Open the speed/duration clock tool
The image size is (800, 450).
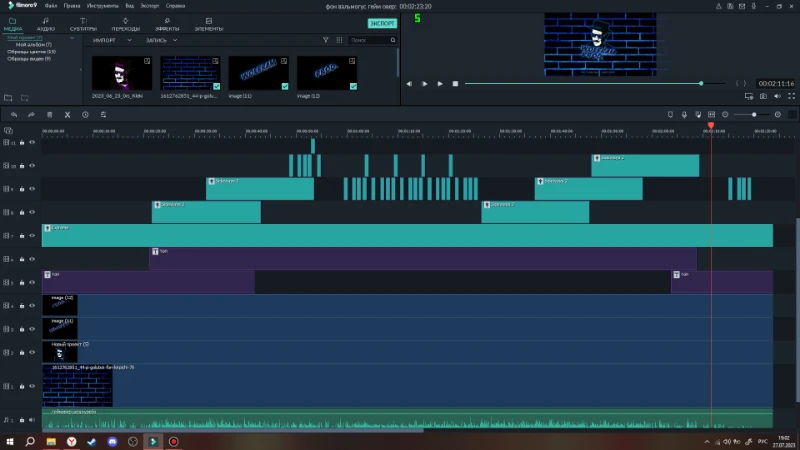(85, 115)
